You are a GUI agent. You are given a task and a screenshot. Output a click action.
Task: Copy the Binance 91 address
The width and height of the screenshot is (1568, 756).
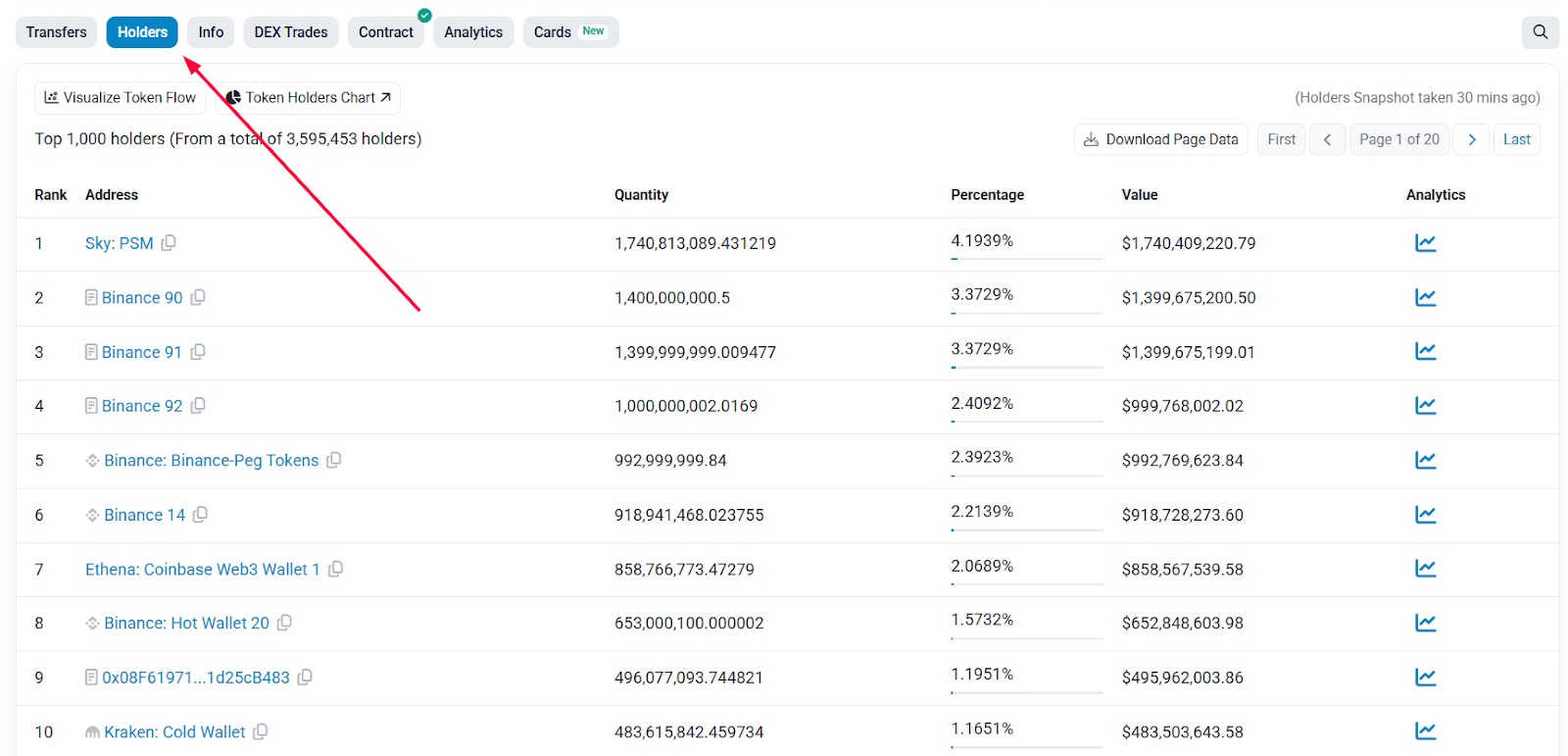(198, 351)
